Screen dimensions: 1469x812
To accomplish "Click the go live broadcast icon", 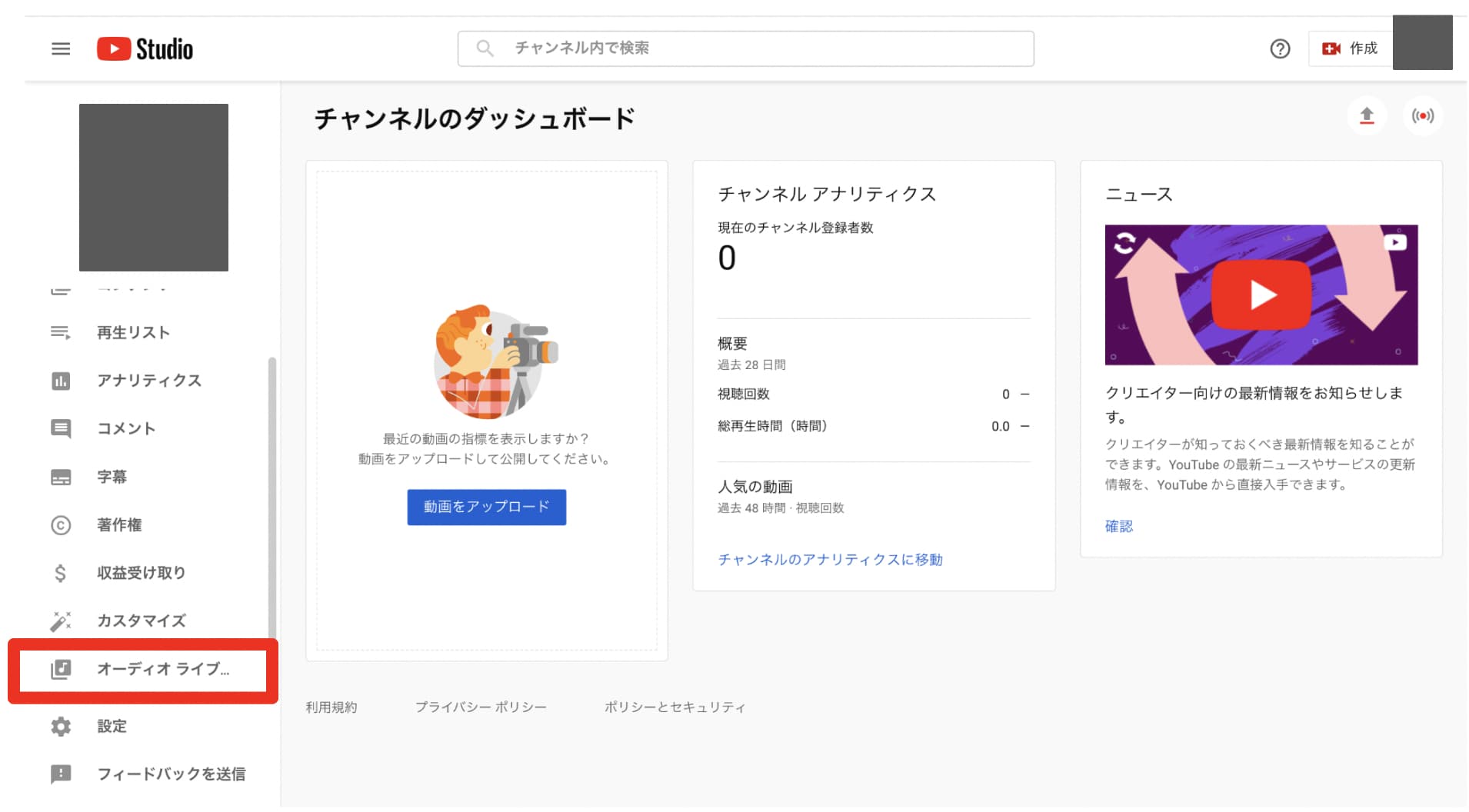I will pos(1422,116).
